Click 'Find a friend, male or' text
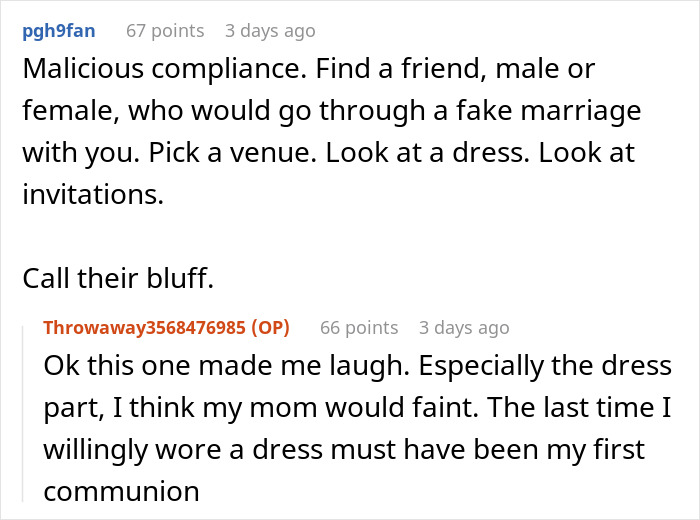Image resolution: width=700 pixels, height=520 pixels. click(455, 69)
